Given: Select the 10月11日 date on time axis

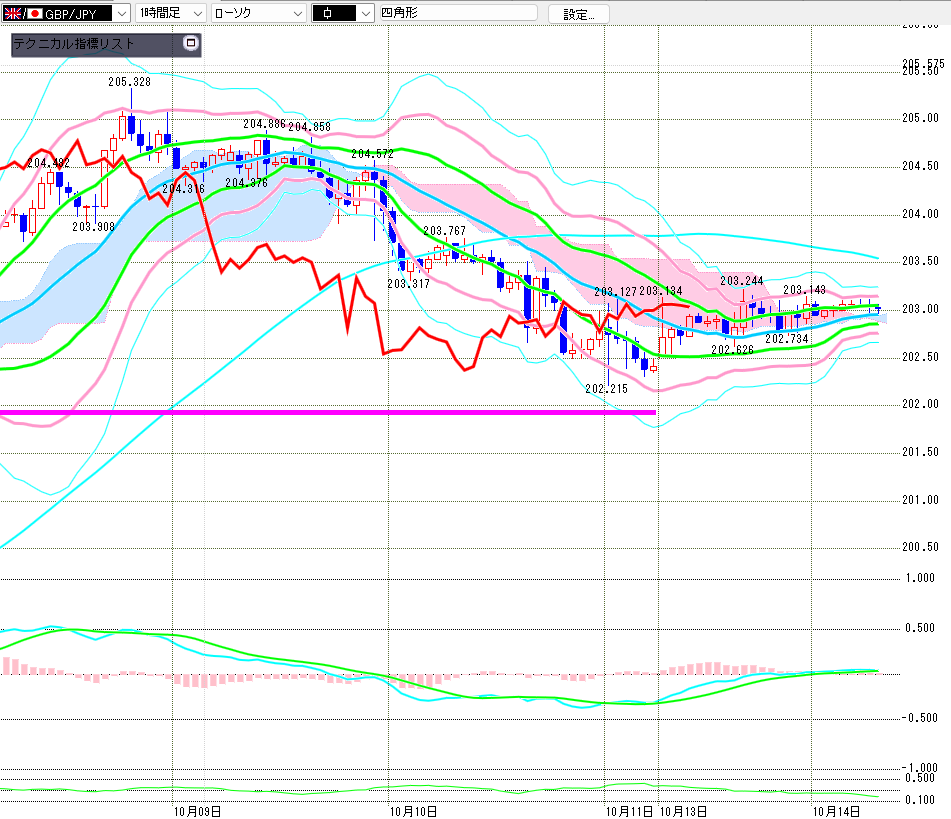Looking at the screenshot, I should click(630, 809).
